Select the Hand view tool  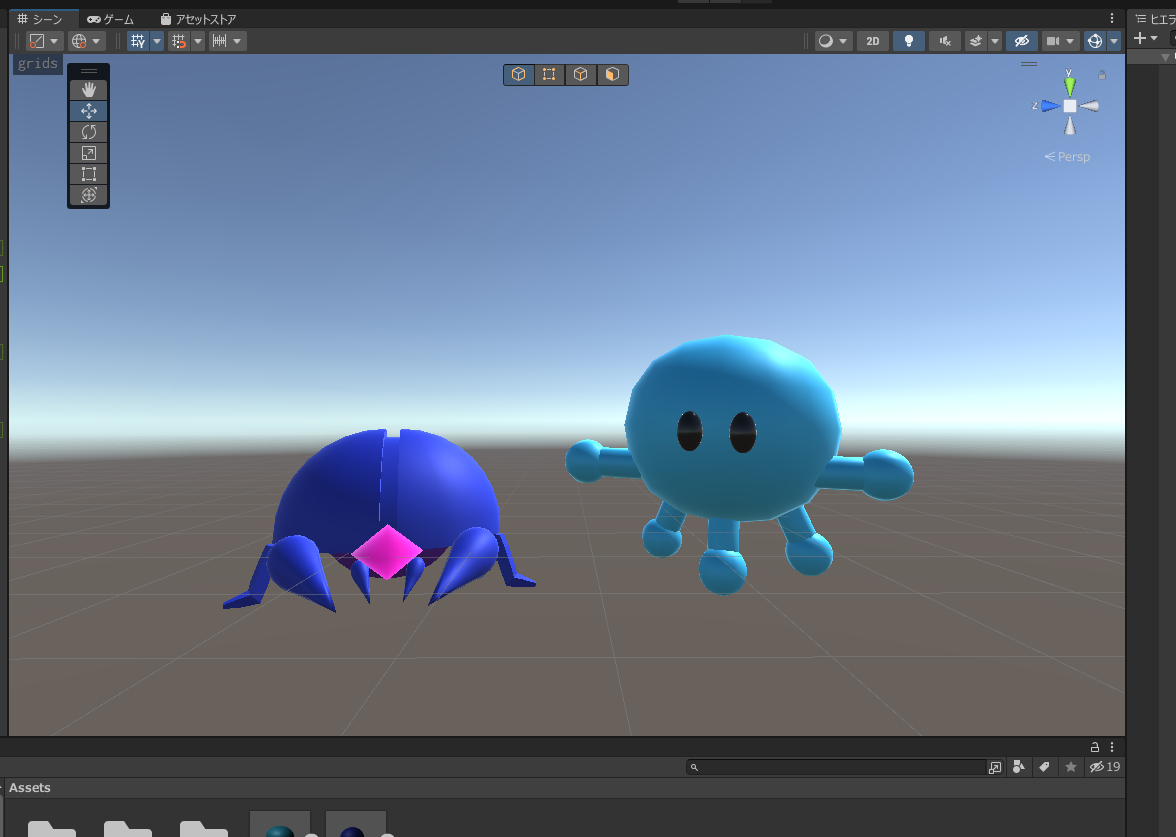click(88, 90)
